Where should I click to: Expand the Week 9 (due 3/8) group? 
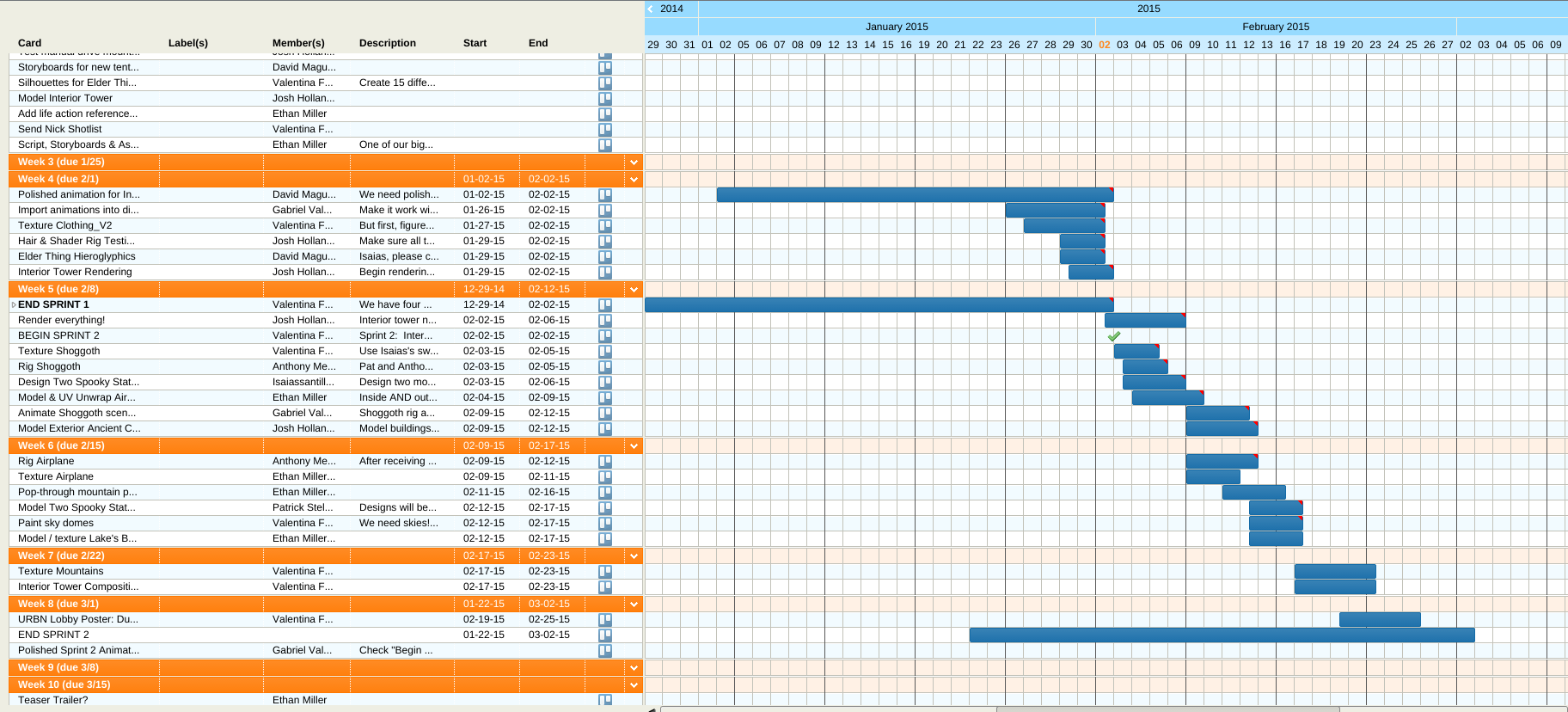(x=634, y=668)
